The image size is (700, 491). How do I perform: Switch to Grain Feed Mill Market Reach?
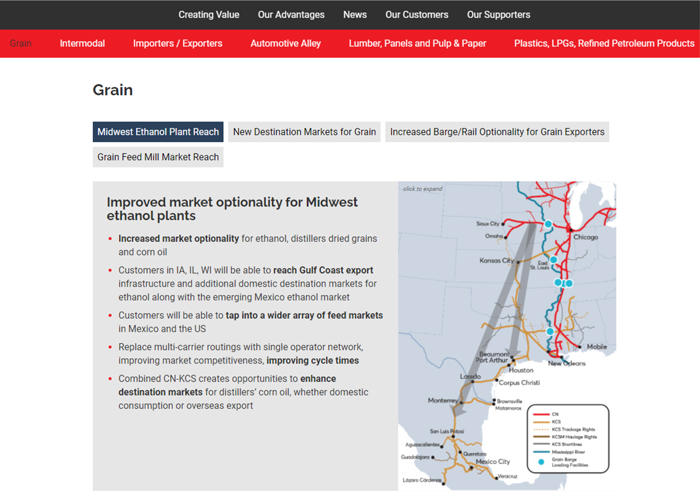tap(158, 157)
